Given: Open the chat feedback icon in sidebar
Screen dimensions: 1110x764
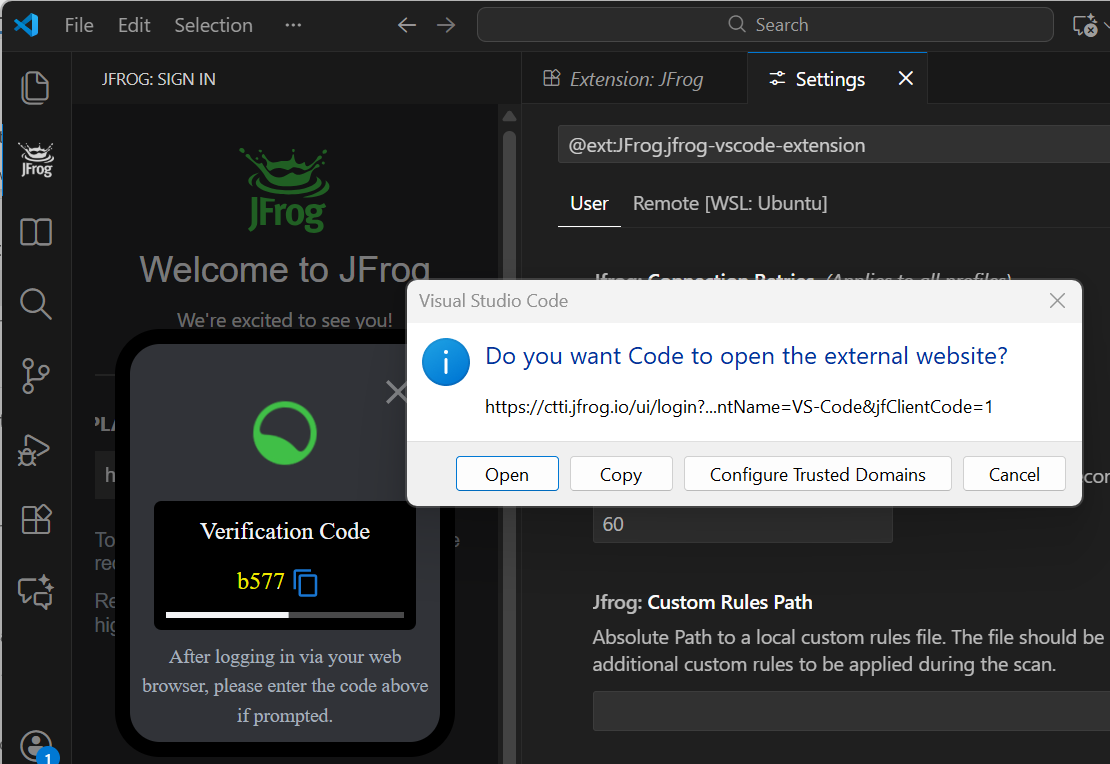Looking at the screenshot, I should point(35,592).
